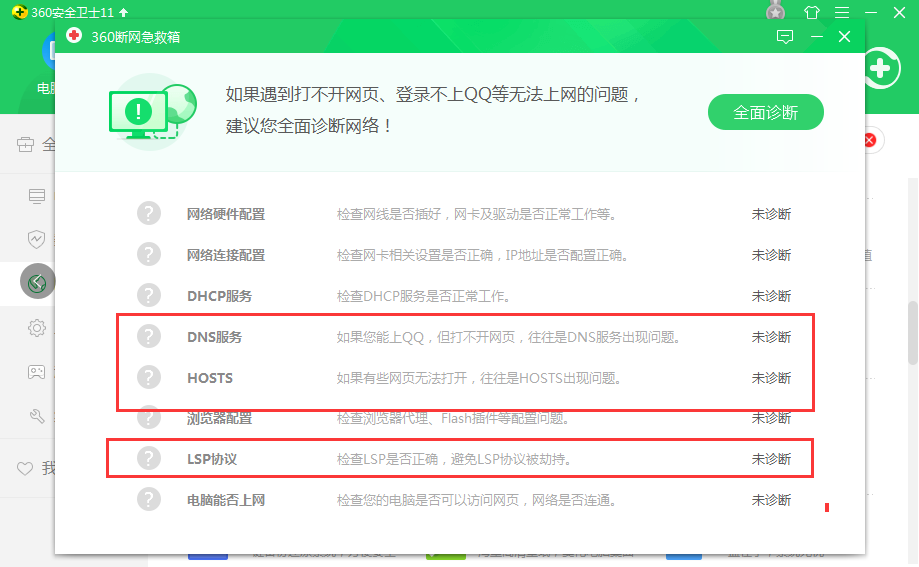Click the red cross 360断网急救箱 logo
The width and height of the screenshot is (919, 567).
(x=74, y=36)
